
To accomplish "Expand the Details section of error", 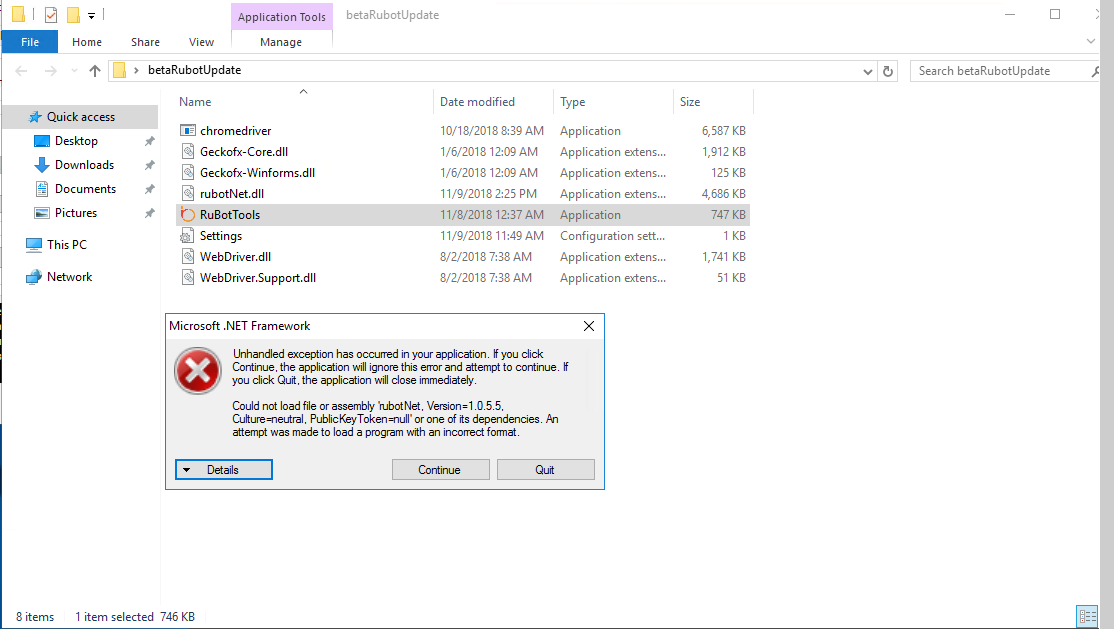I will [223, 470].
